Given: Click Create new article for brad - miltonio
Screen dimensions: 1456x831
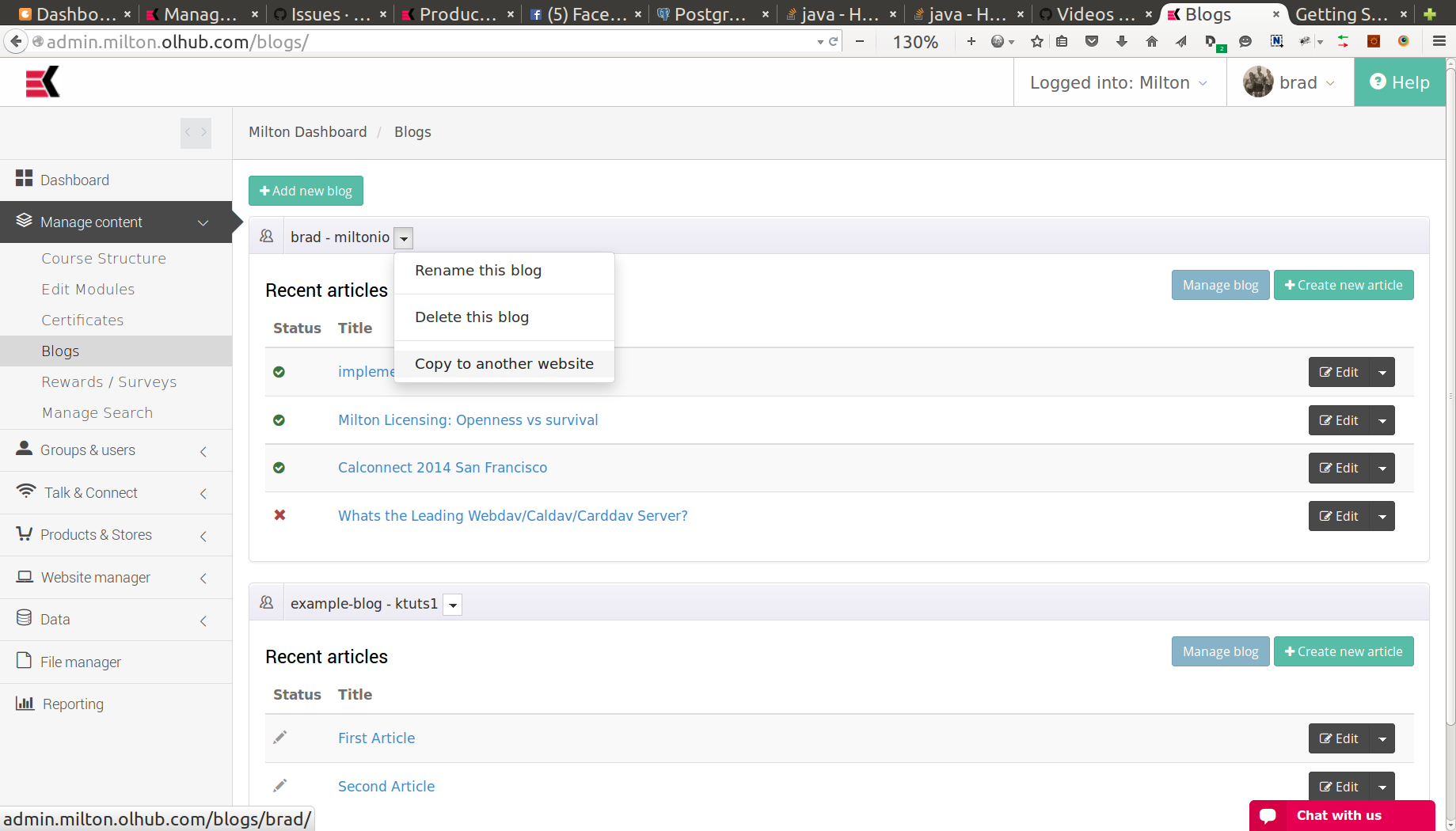Looking at the screenshot, I should (1344, 285).
